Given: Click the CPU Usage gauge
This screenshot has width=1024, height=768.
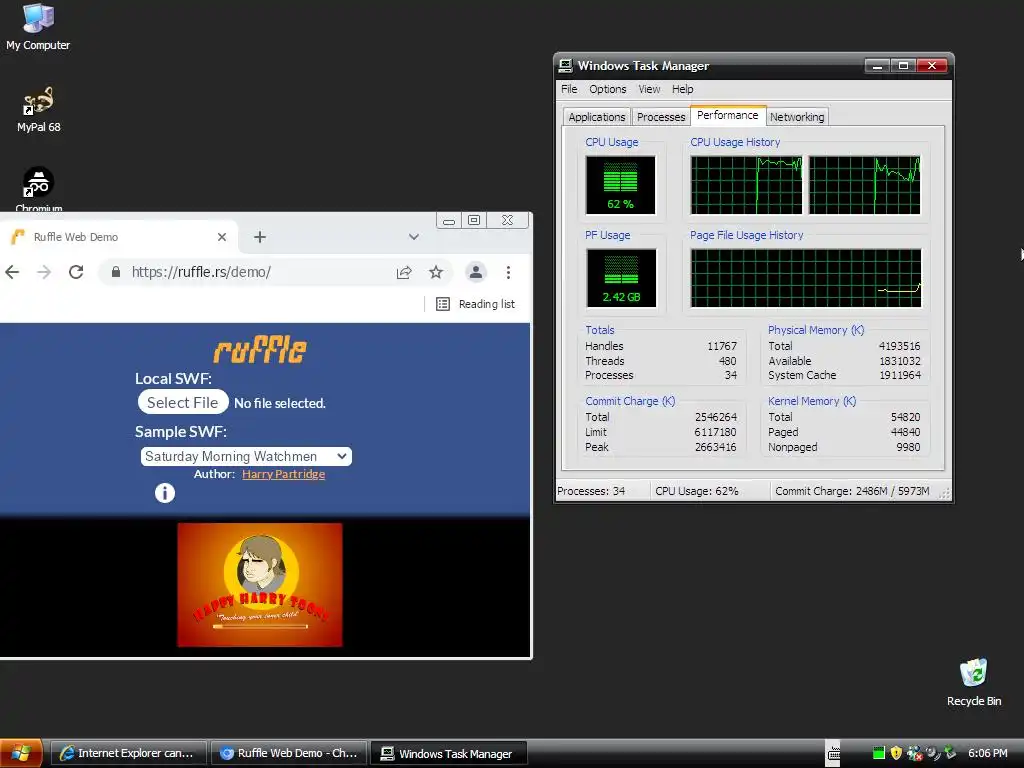Looking at the screenshot, I should click(x=620, y=185).
